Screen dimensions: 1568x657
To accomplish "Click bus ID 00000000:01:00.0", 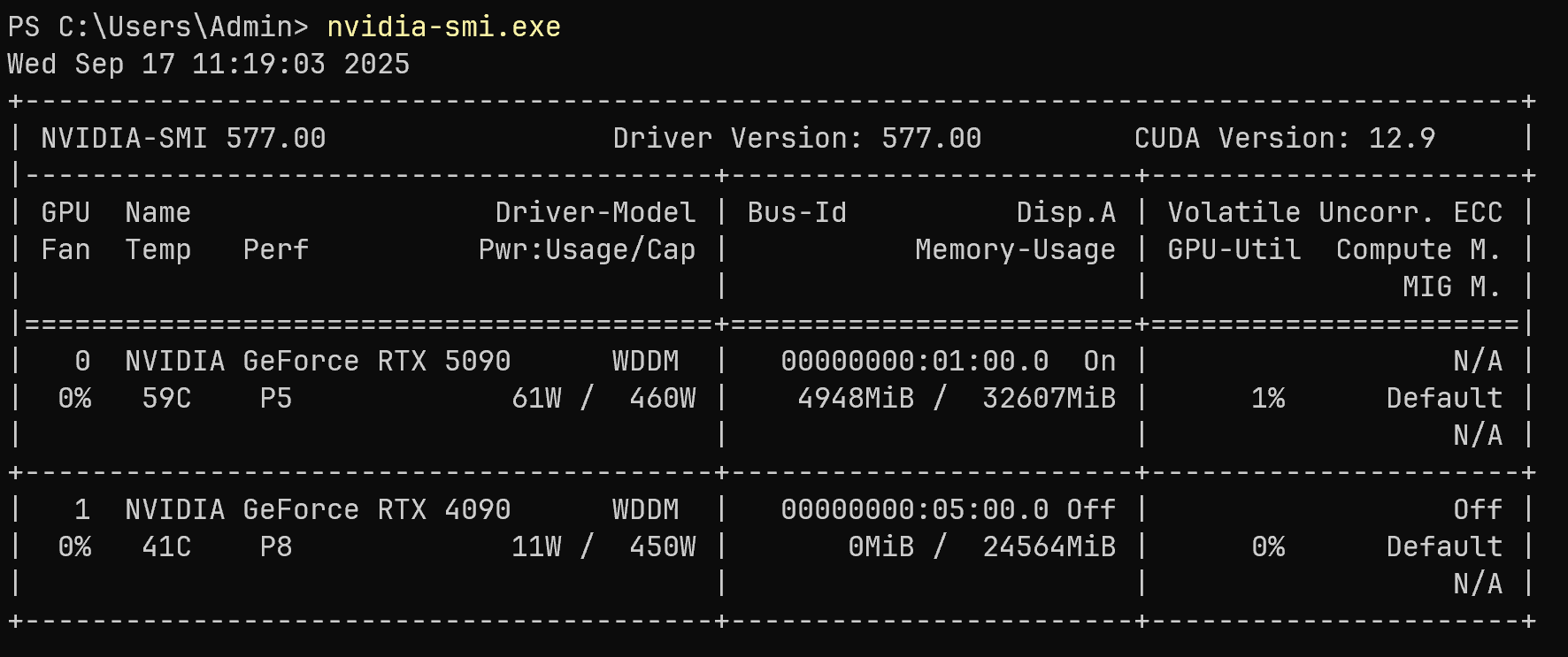I will [x=915, y=361].
